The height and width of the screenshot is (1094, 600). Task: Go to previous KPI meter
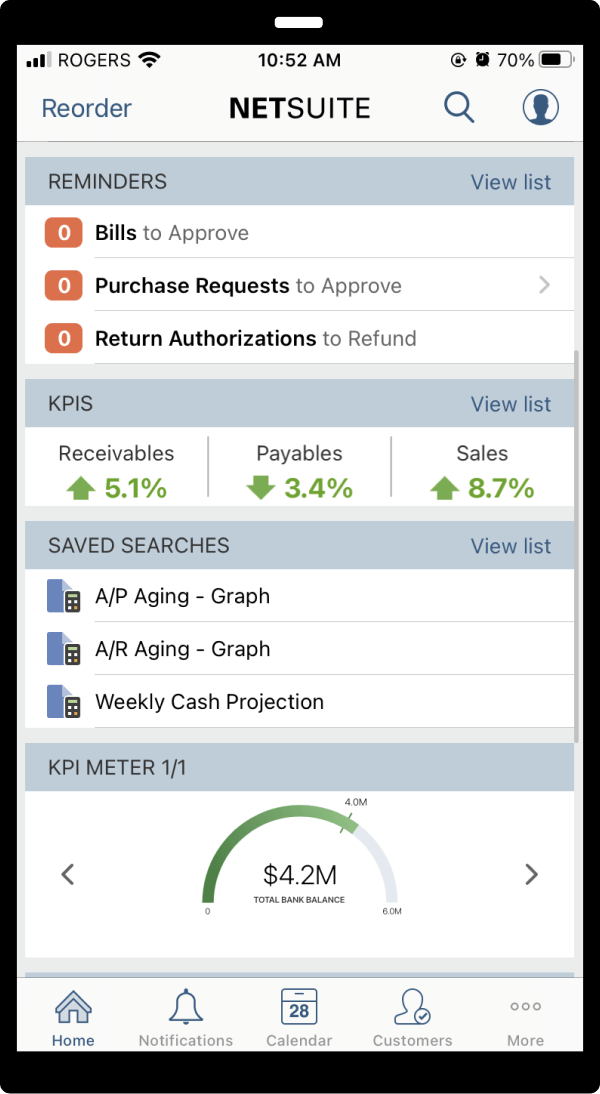68,874
